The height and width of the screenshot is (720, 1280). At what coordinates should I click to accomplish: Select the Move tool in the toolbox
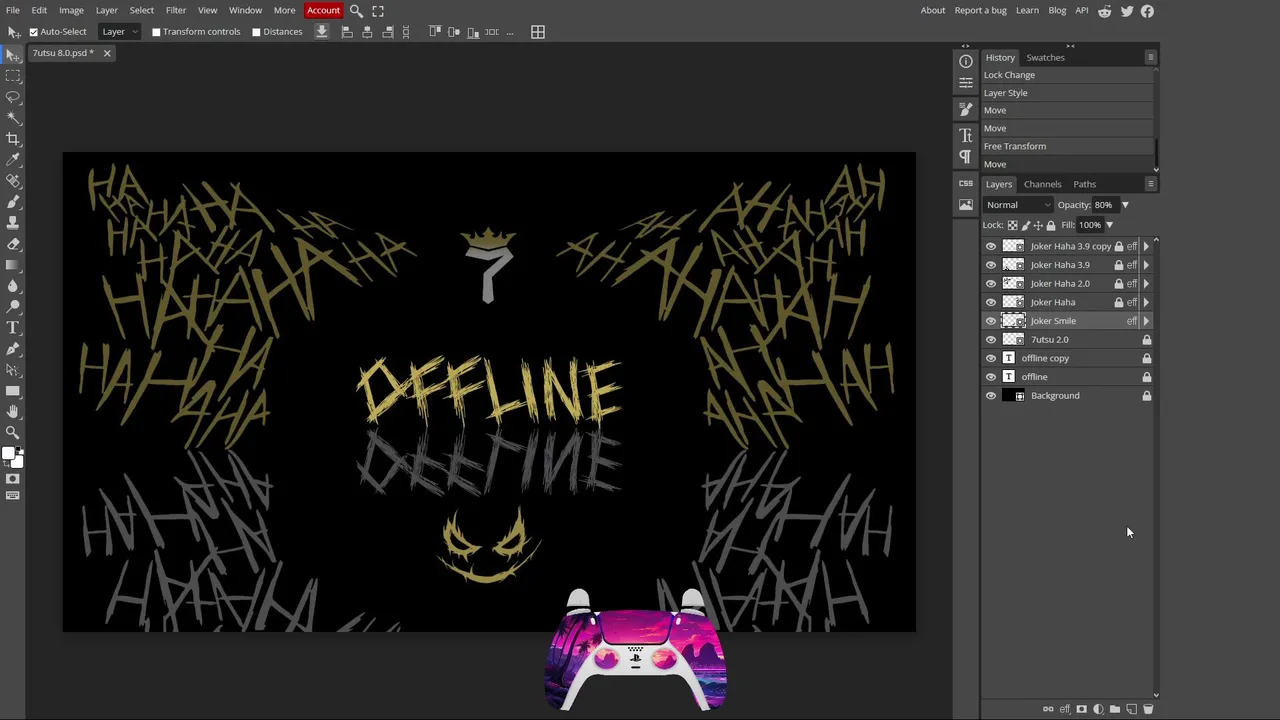13,55
